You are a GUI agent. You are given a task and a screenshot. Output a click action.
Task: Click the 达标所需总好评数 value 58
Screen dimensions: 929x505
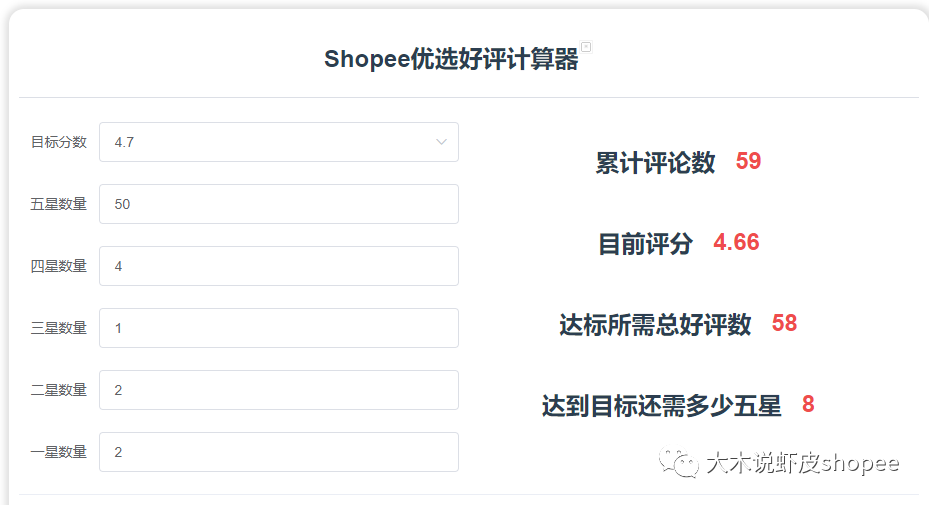pos(784,324)
